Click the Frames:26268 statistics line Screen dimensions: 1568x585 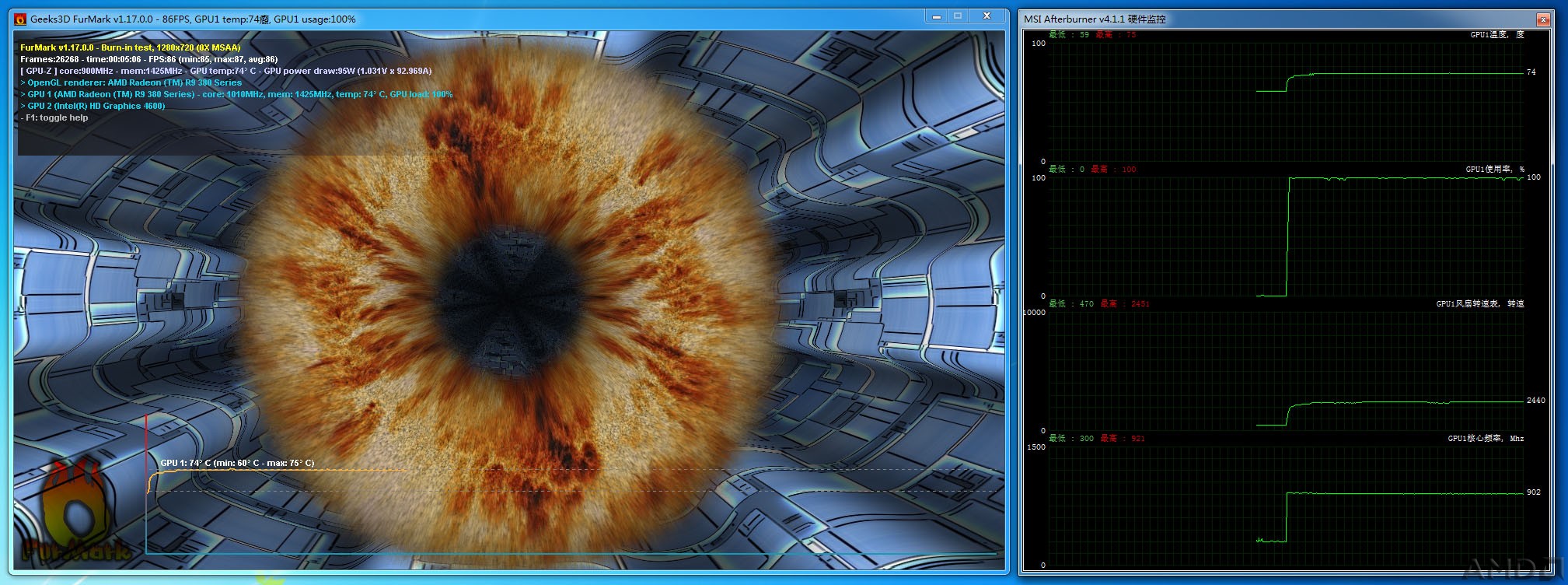click(x=148, y=59)
